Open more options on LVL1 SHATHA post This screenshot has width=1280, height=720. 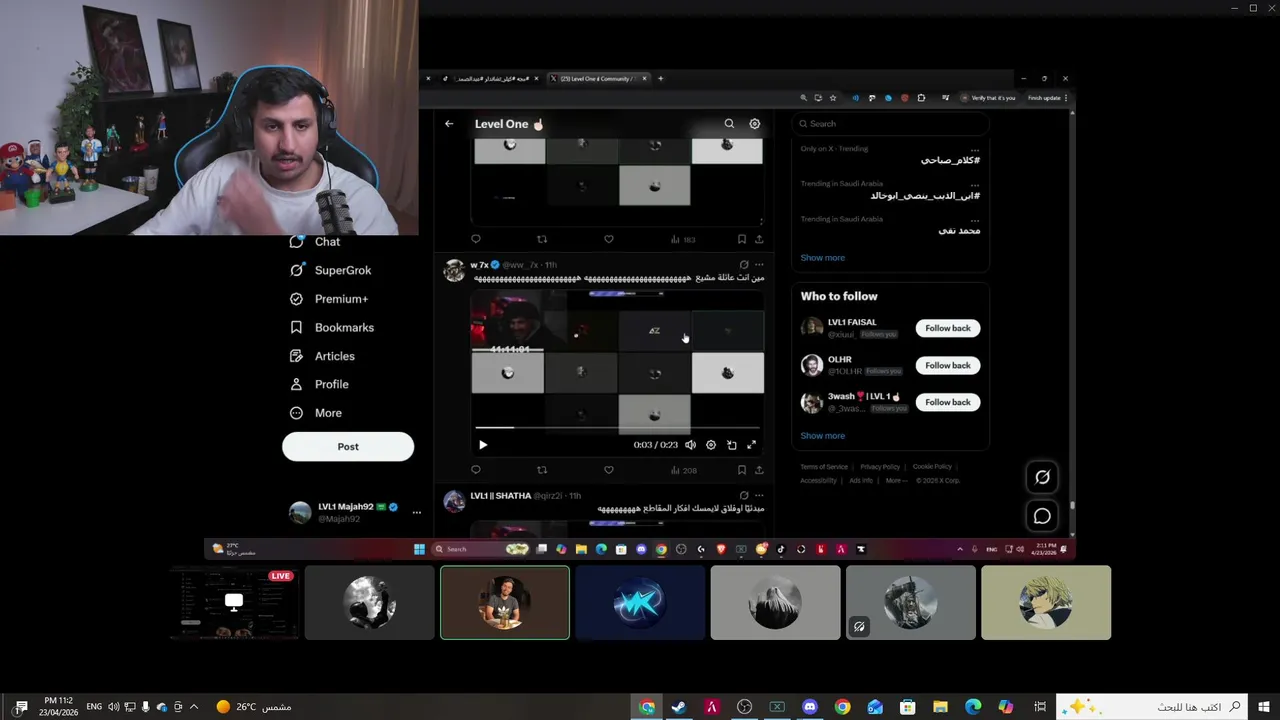(x=759, y=495)
